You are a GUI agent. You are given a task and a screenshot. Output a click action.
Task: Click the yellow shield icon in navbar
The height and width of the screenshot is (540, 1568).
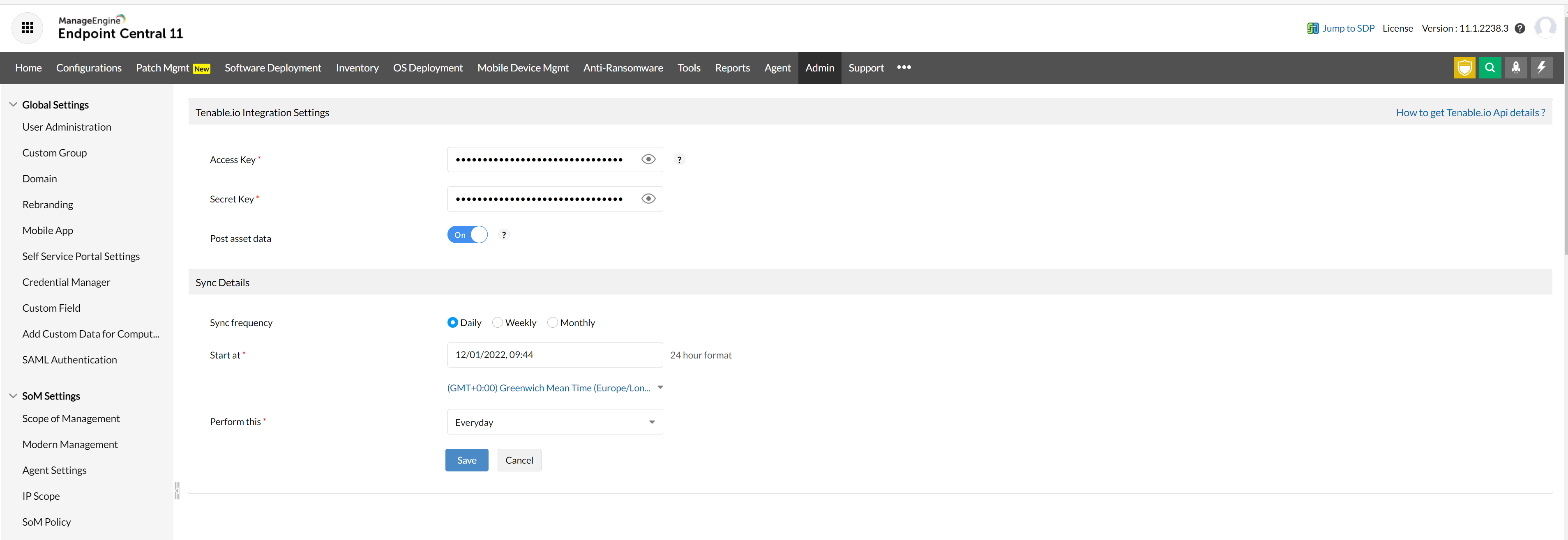(1464, 67)
